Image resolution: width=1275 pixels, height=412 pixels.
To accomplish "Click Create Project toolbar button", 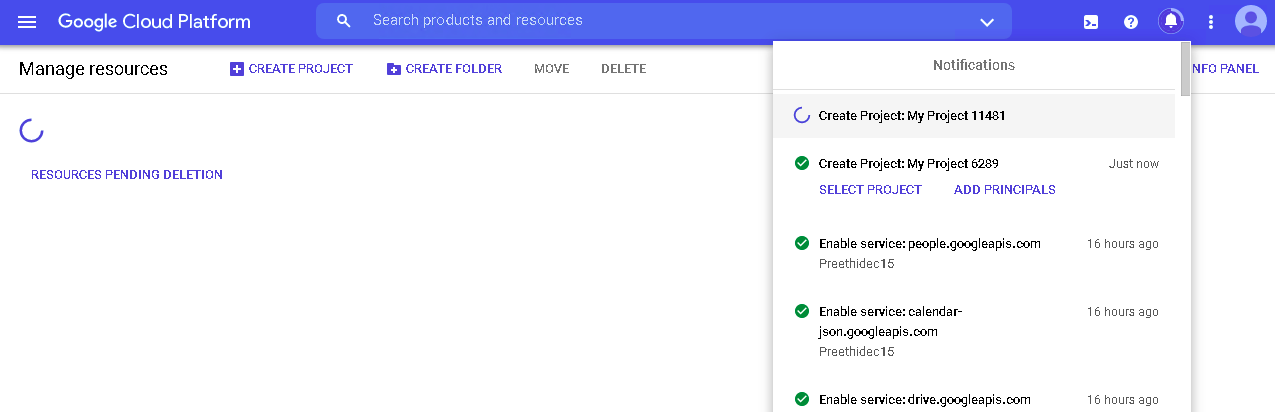I will [291, 69].
